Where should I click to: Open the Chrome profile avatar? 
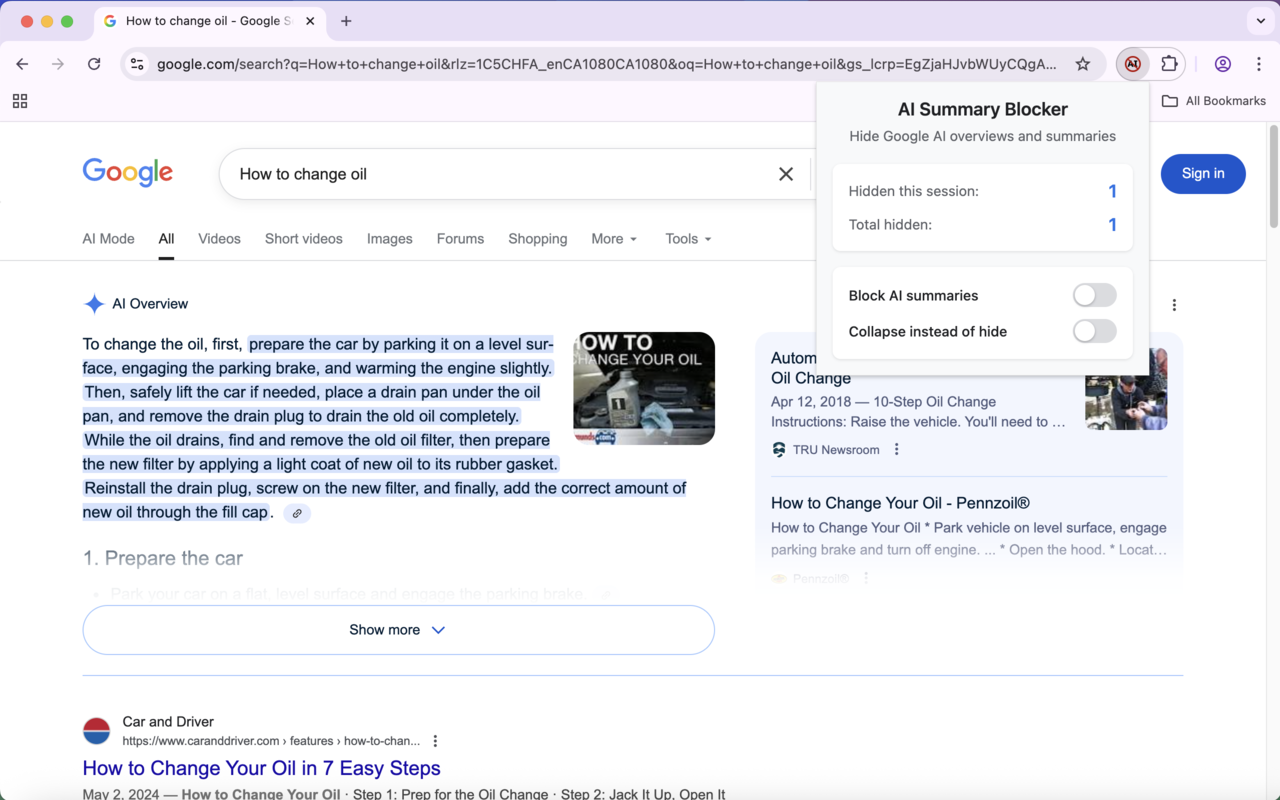pos(1222,63)
